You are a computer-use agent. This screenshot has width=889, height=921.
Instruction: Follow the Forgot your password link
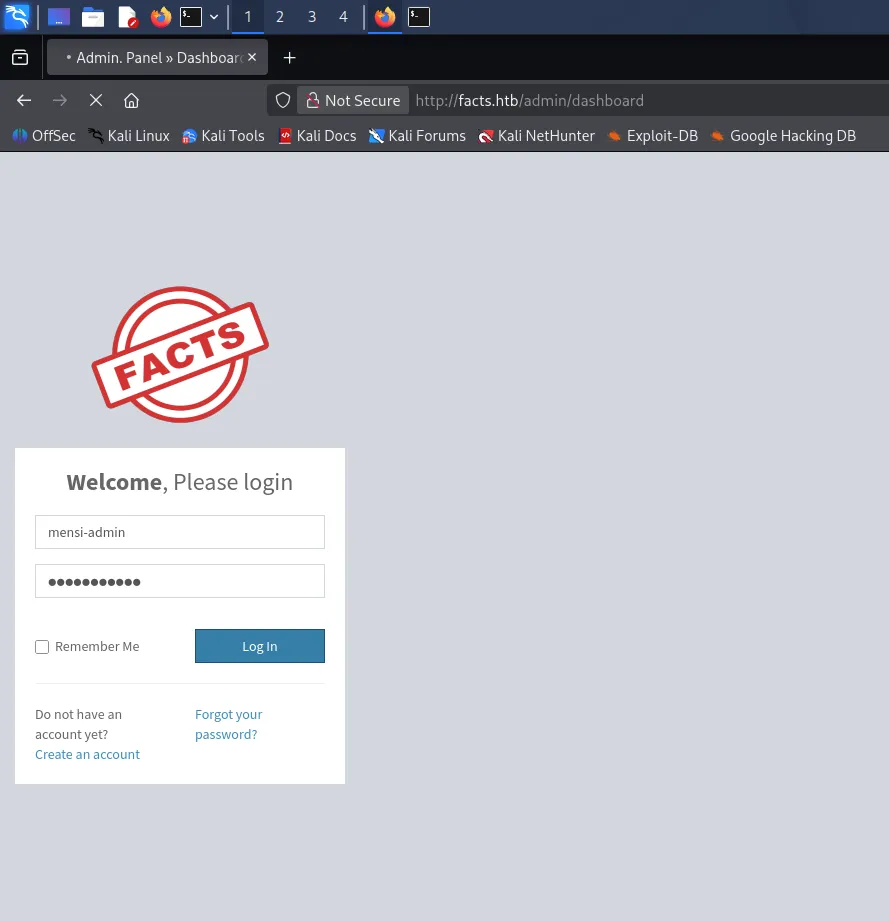(x=228, y=724)
